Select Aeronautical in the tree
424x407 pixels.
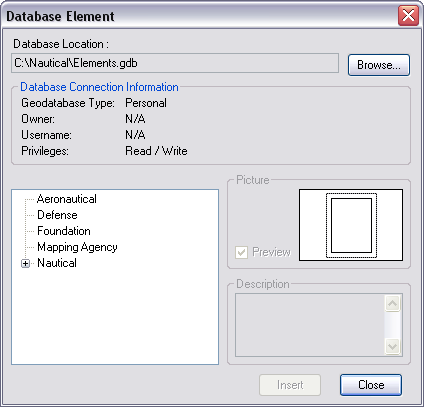pos(67,199)
